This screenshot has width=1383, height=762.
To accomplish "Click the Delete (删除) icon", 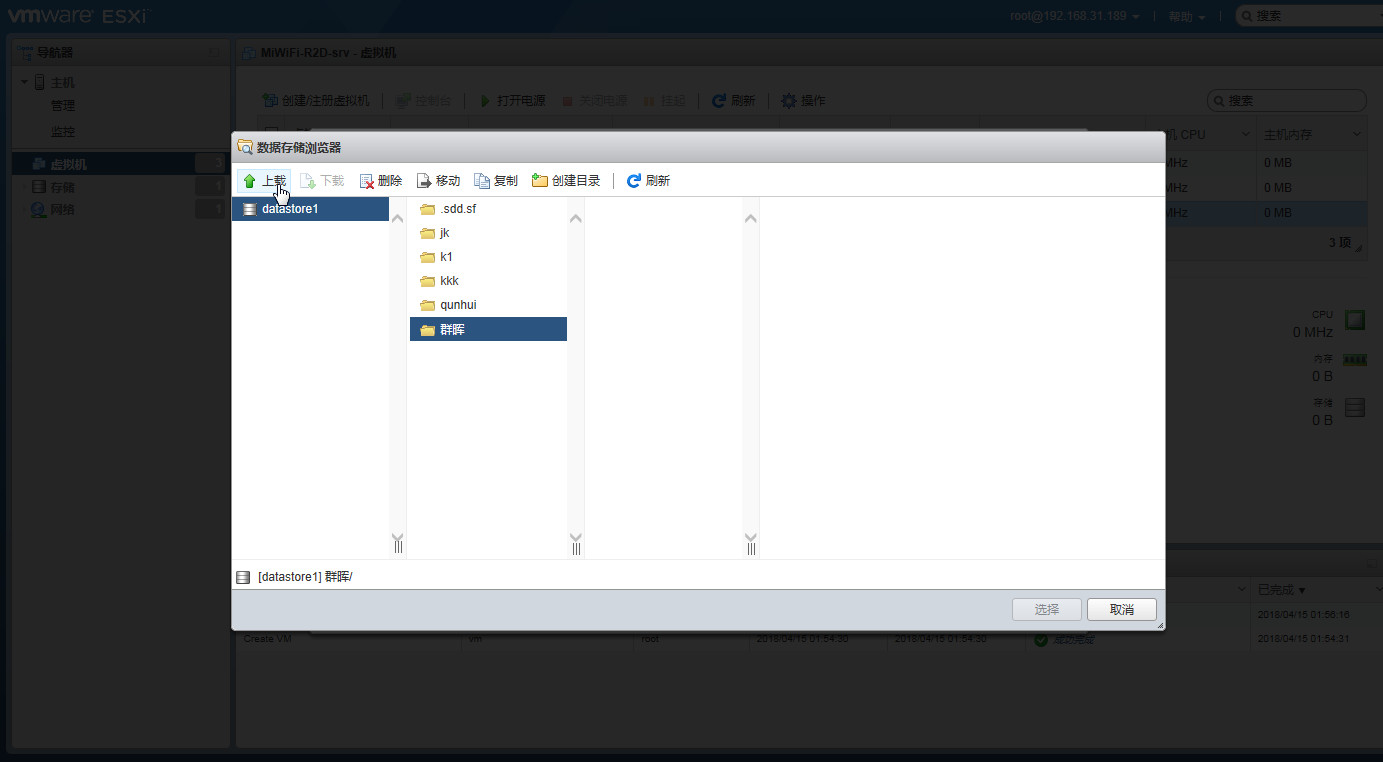I will [x=367, y=181].
